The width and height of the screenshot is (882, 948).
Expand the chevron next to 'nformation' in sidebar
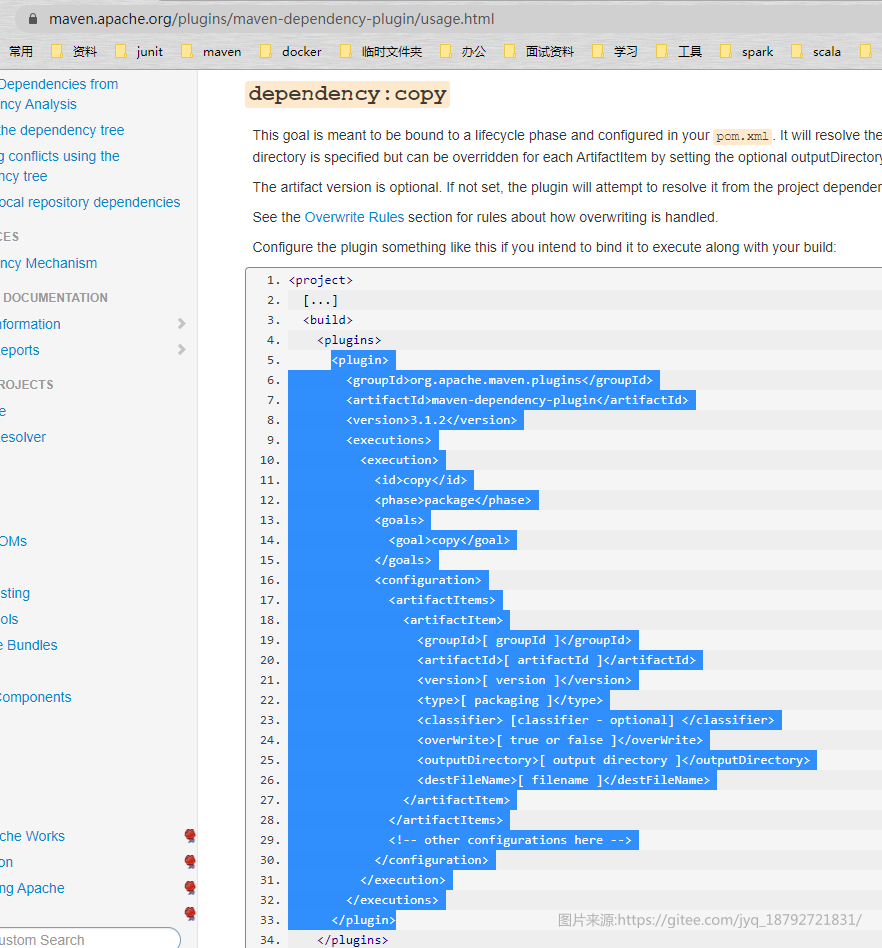tap(181, 324)
